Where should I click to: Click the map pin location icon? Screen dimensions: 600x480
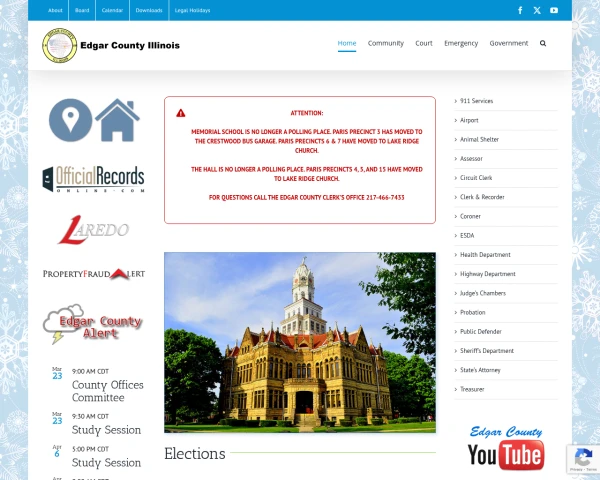(x=70, y=120)
